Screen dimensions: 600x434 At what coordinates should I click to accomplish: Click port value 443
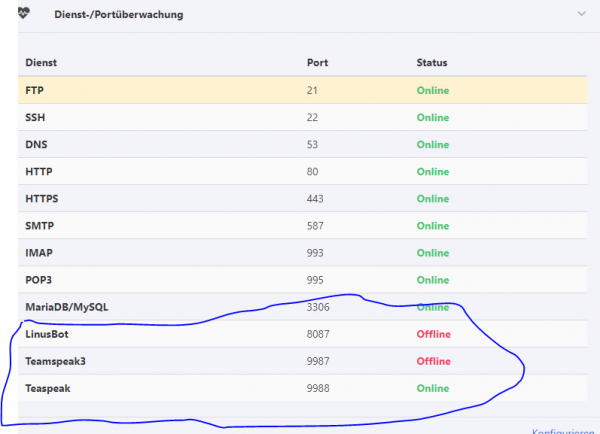[x=315, y=199]
